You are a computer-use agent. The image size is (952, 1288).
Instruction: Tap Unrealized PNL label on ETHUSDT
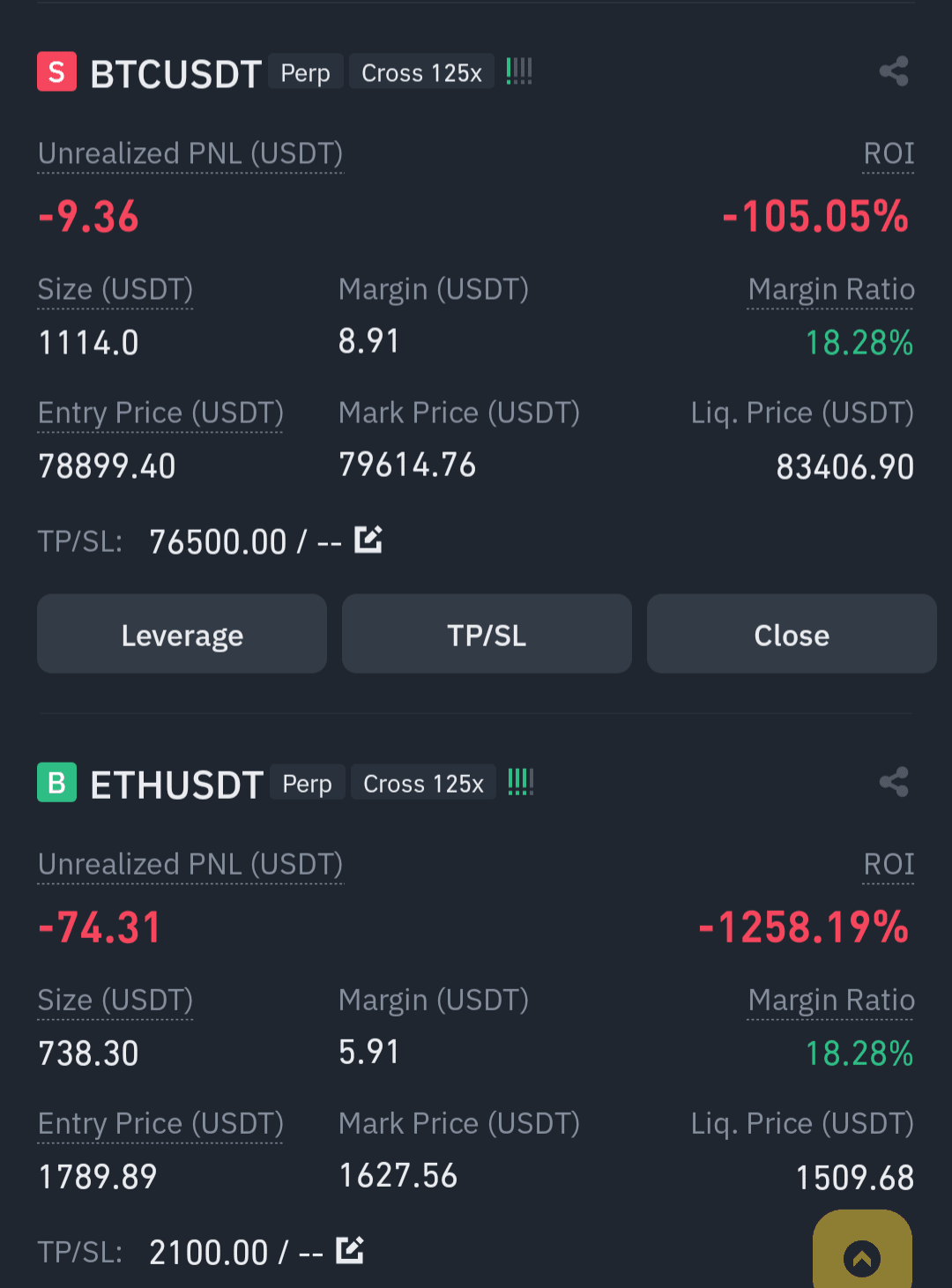190,864
